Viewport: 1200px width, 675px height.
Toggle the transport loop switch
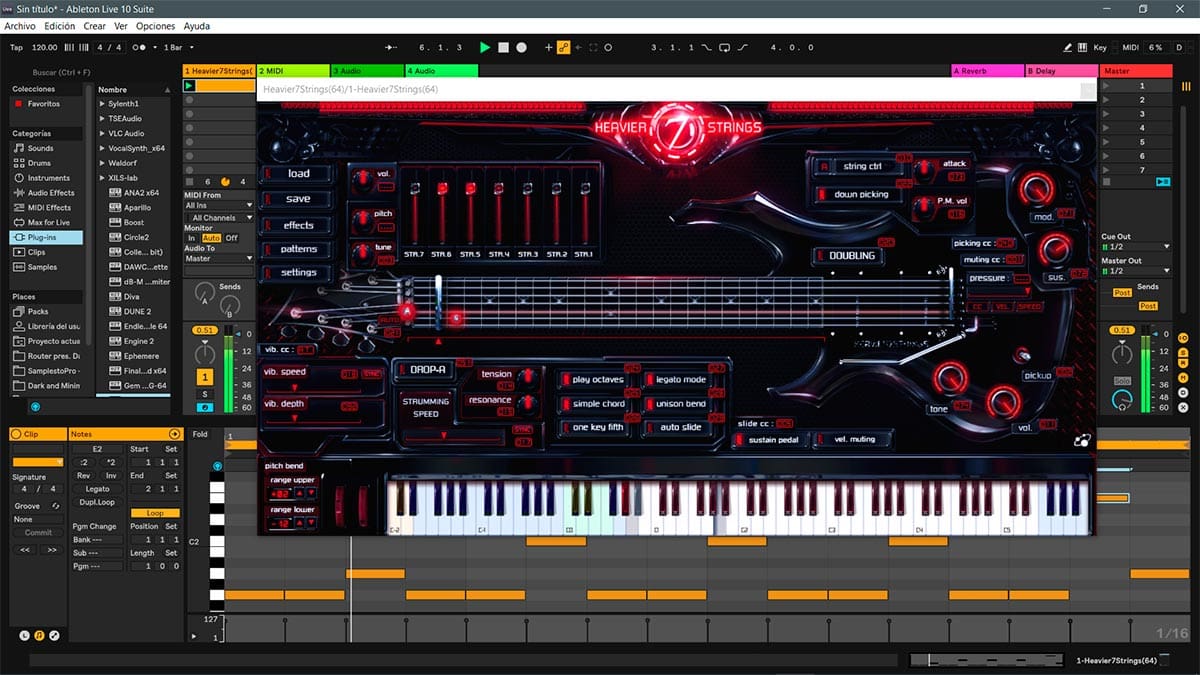click(x=727, y=47)
